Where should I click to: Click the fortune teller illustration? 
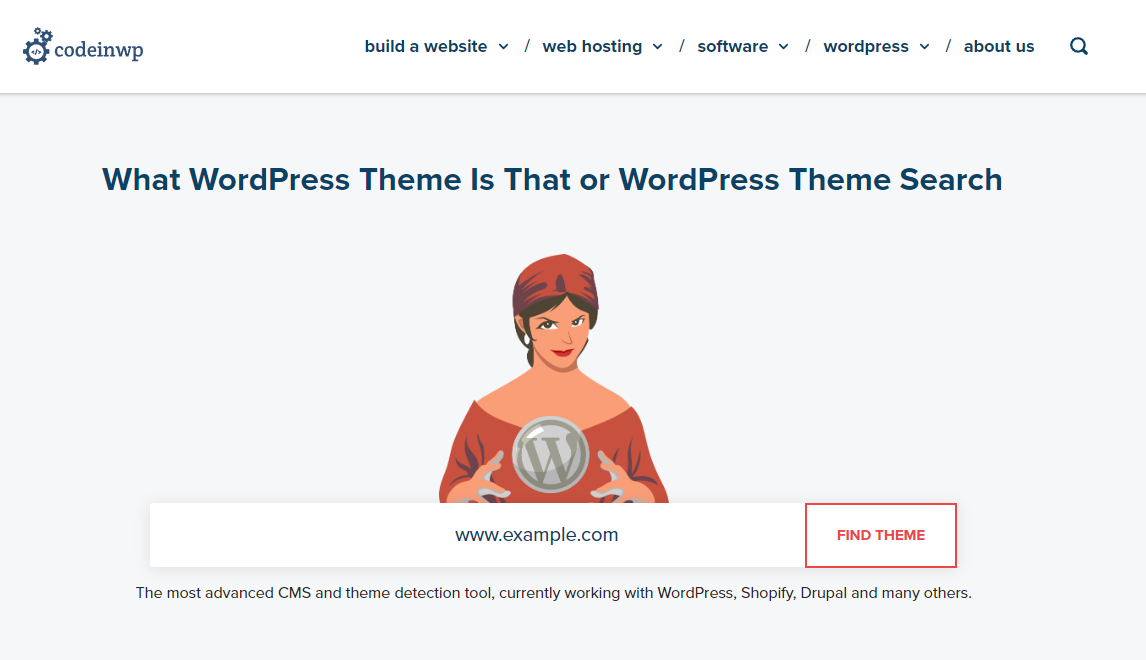click(x=553, y=378)
